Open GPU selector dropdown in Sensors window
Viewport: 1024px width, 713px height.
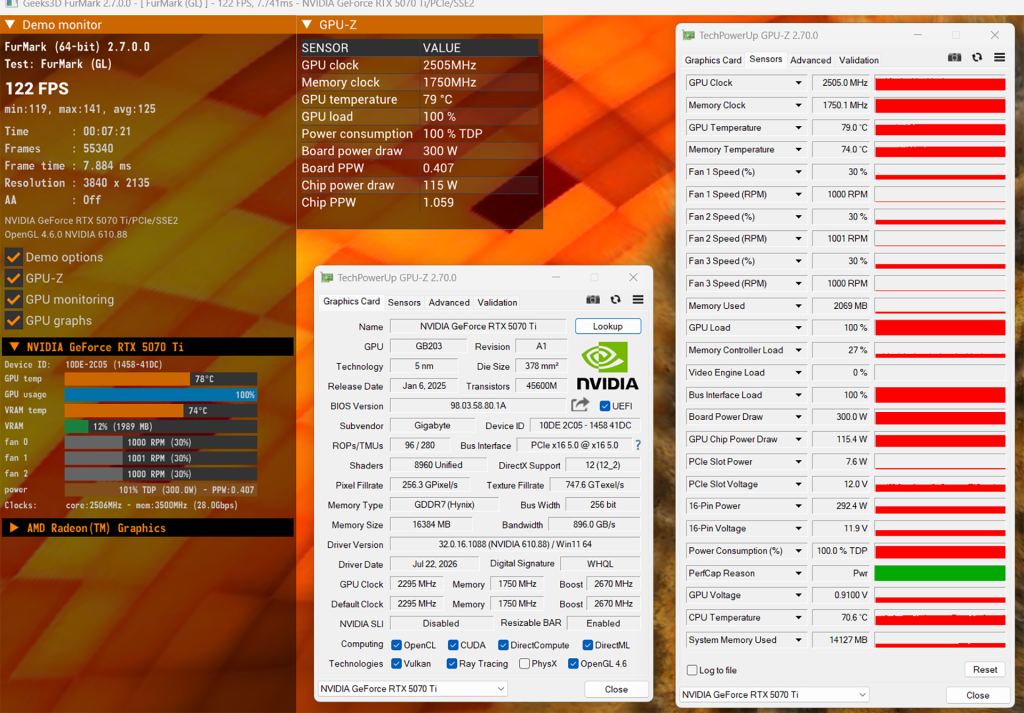click(775, 695)
